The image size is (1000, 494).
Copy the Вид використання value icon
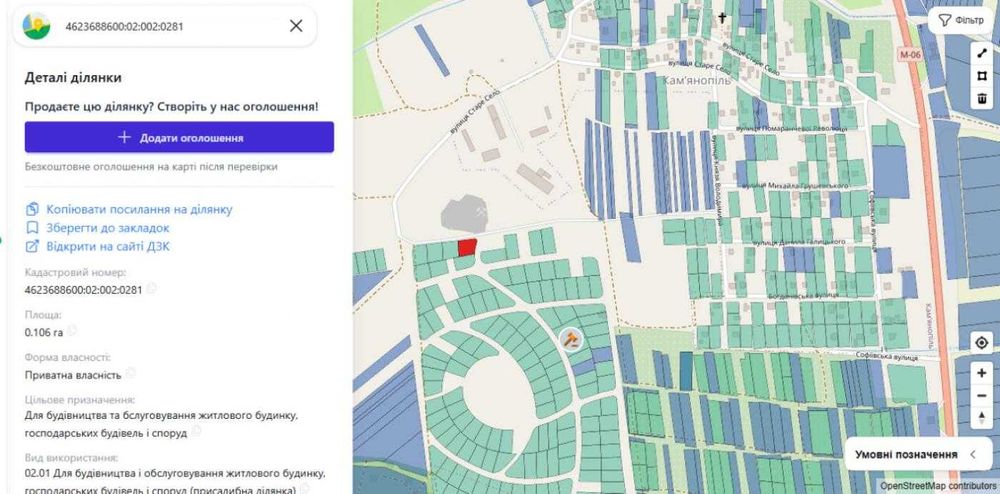pos(303,490)
